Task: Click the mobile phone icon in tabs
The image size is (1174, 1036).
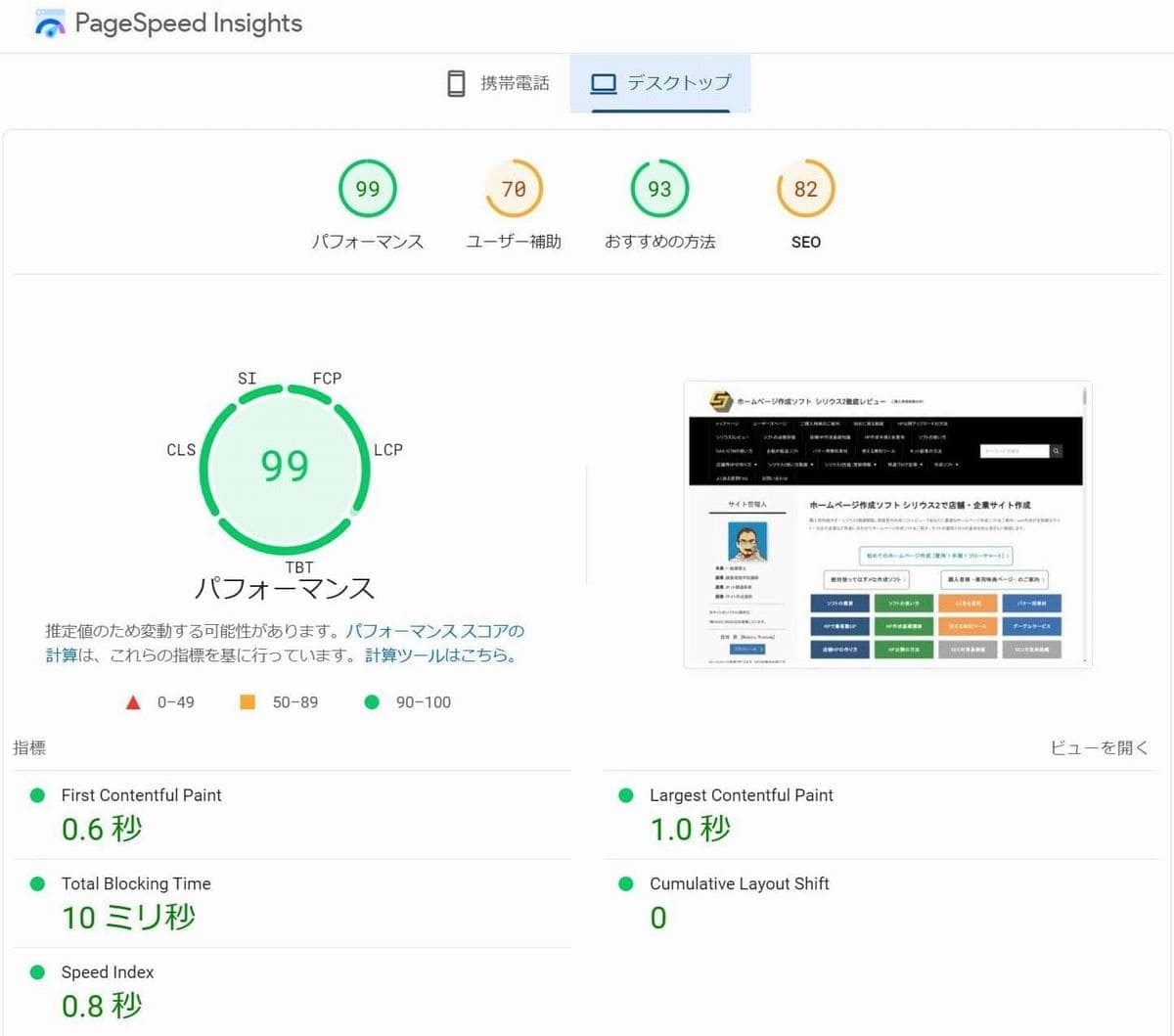Action: 456,83
